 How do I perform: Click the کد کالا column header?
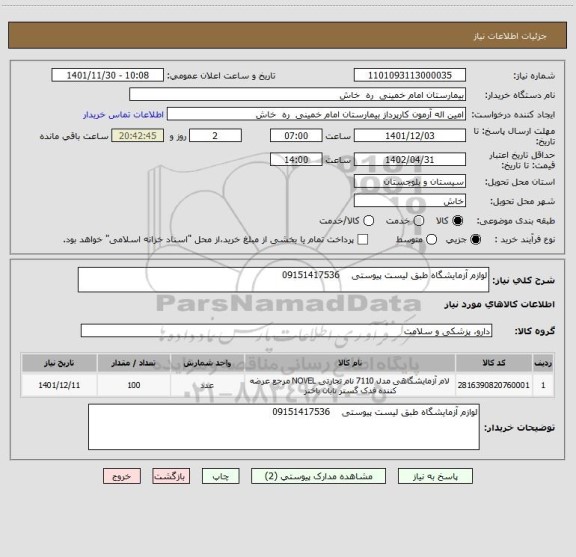pyautogui.click(x=494, y=363)
